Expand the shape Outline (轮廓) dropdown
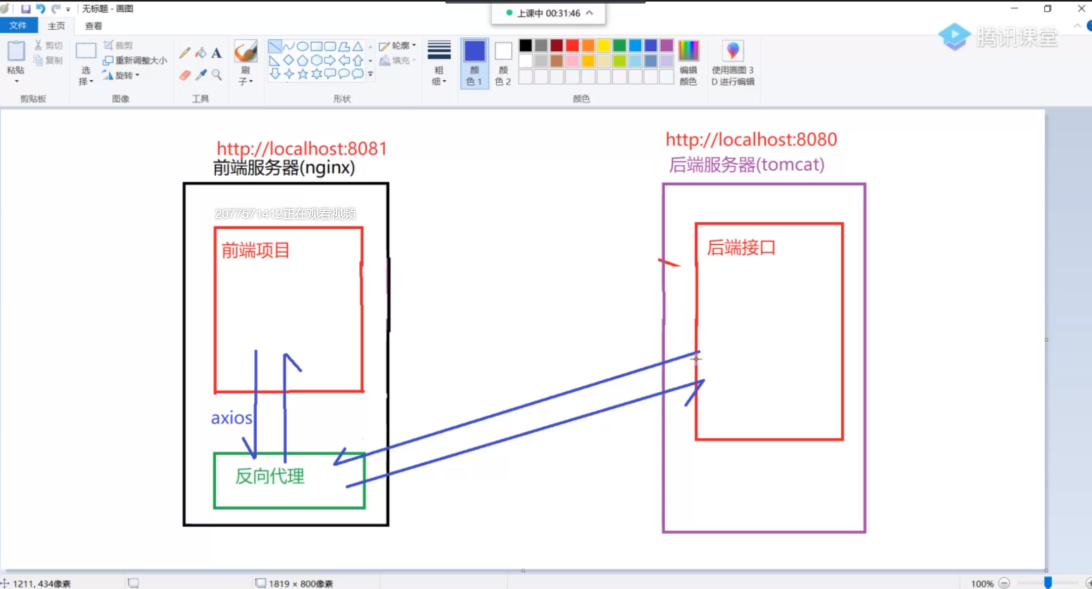Image resolution: width=1092 pixels, height=589 pixels. (398, 45)
